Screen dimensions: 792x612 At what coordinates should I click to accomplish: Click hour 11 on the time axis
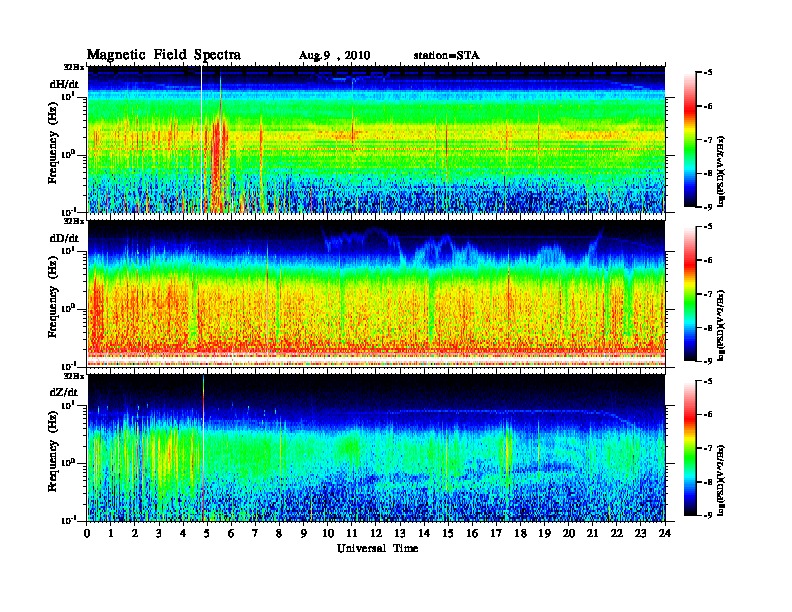352,533
